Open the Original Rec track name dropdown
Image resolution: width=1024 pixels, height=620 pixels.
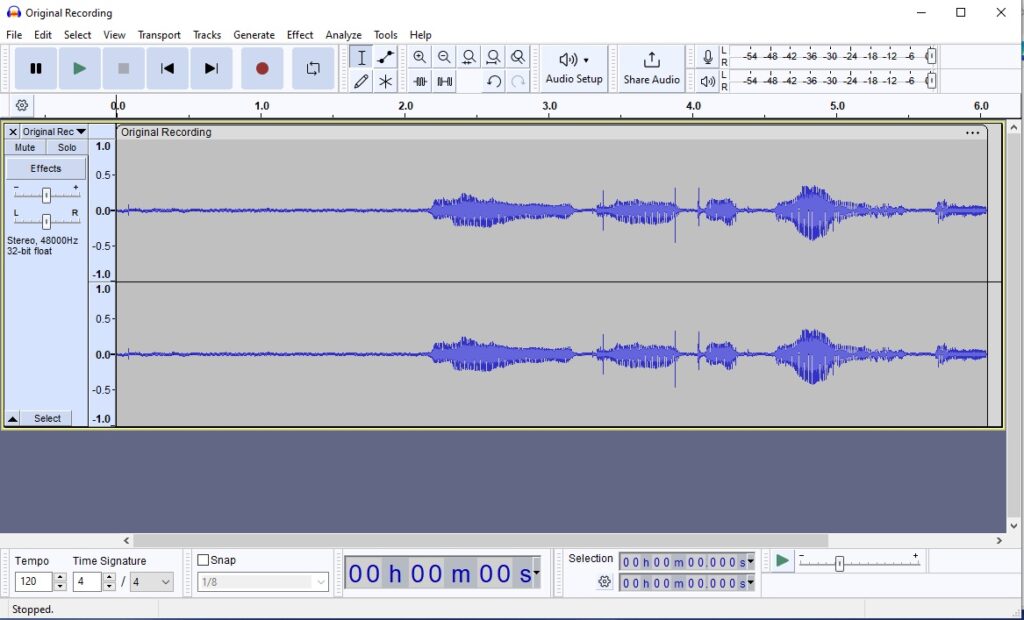pos(81,132)
